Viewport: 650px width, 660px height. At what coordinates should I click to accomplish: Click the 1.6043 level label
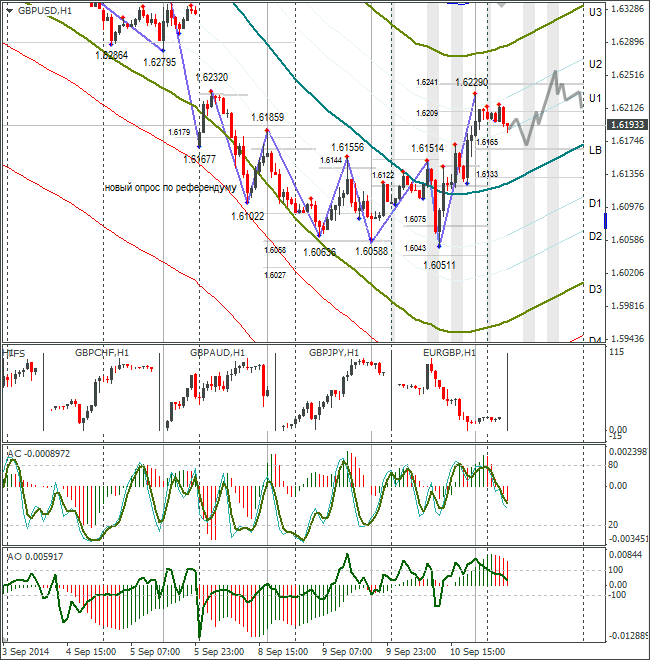pos(415,248)
